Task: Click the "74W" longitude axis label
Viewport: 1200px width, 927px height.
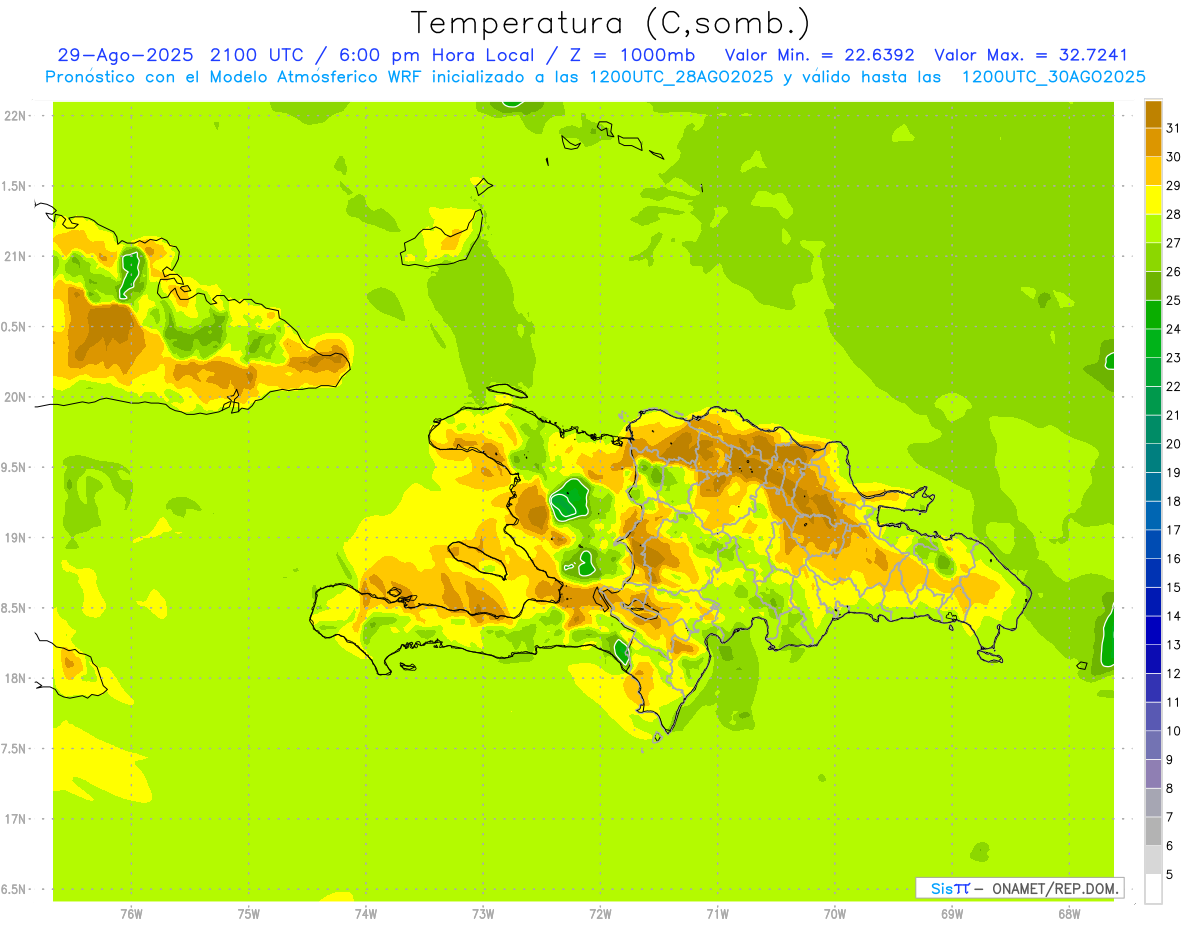Action: [366, 914]
